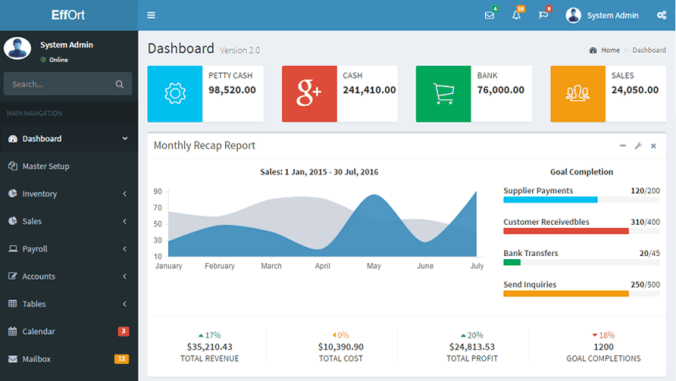Open the Calendar menu item
Image resolution: width=676 pixels, height=381 pixels.
(69, 331)
